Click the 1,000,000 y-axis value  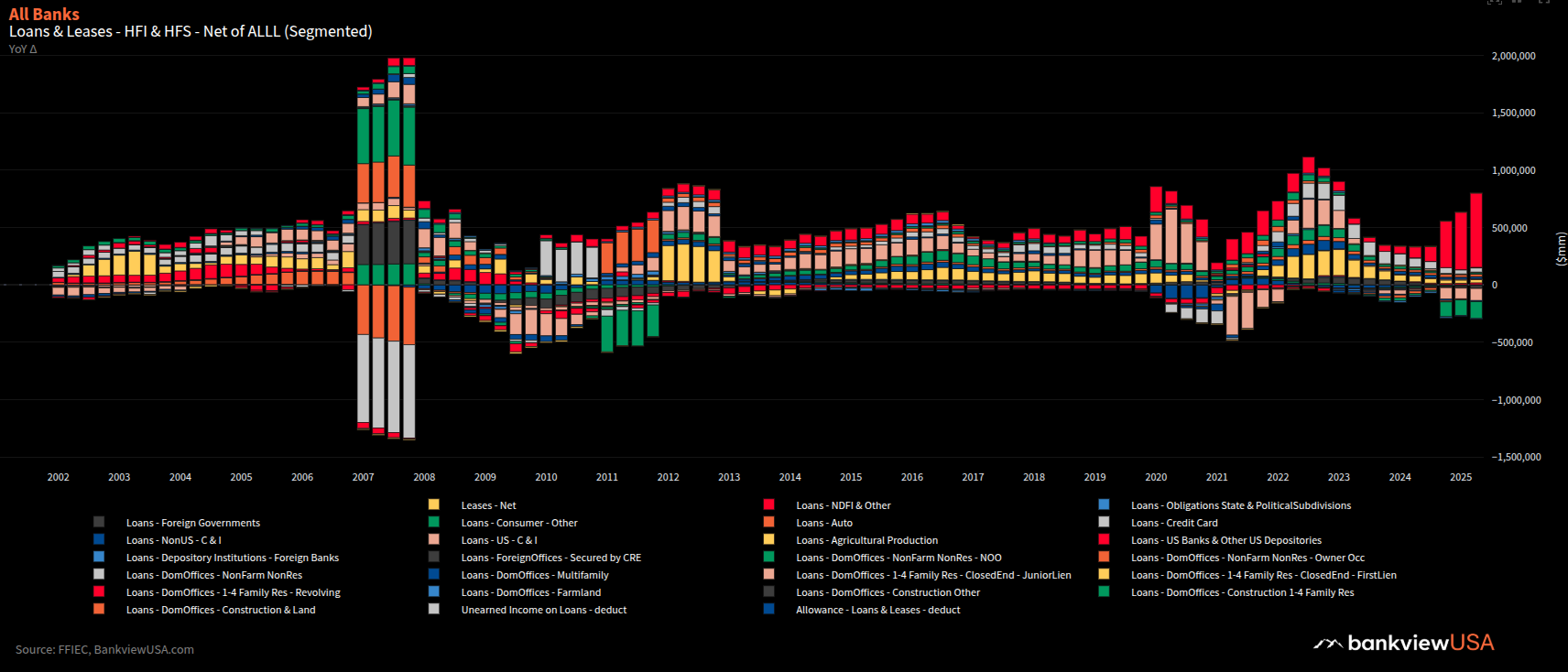click(x=1514, y=170)
